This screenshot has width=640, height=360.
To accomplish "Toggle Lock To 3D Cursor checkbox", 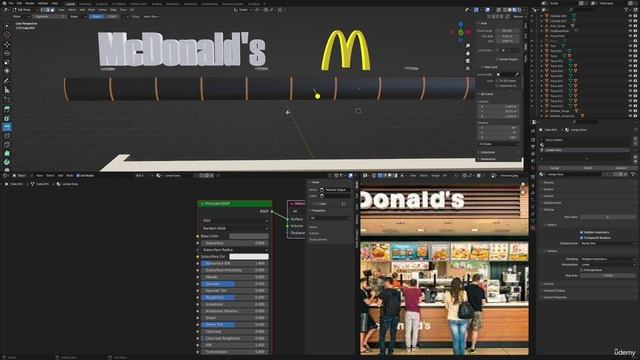I will (497, 81).
